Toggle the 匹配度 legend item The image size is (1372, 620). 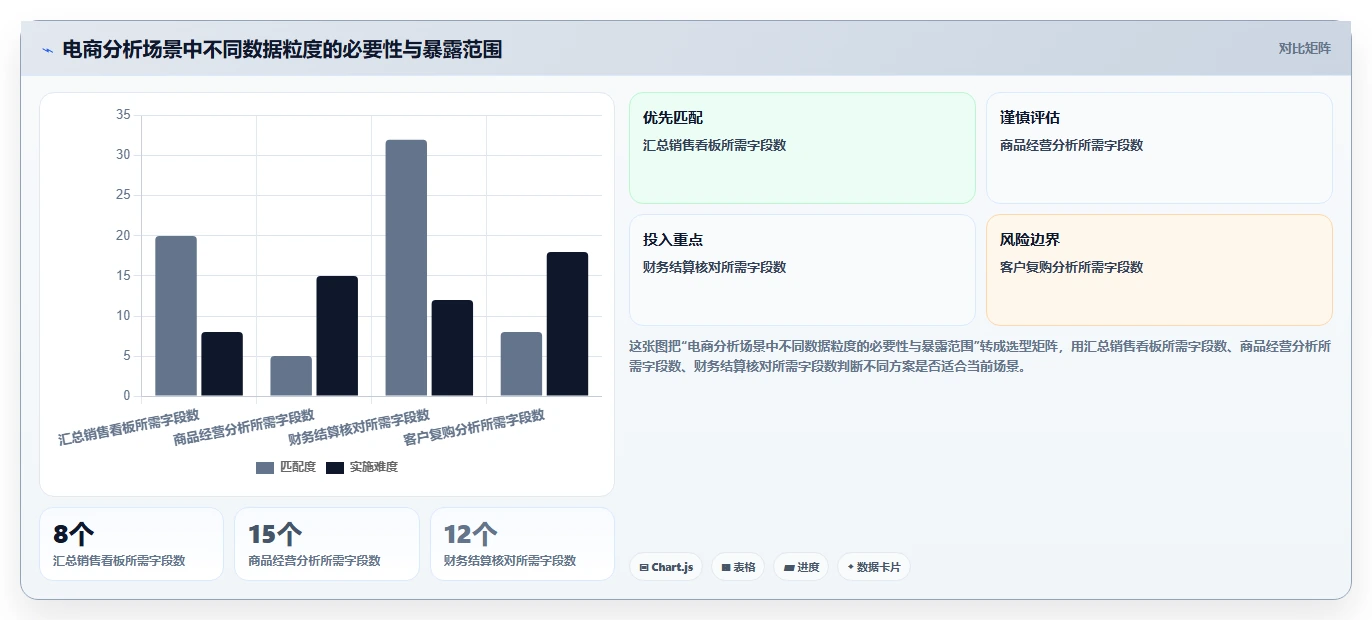tap(286, 467)
